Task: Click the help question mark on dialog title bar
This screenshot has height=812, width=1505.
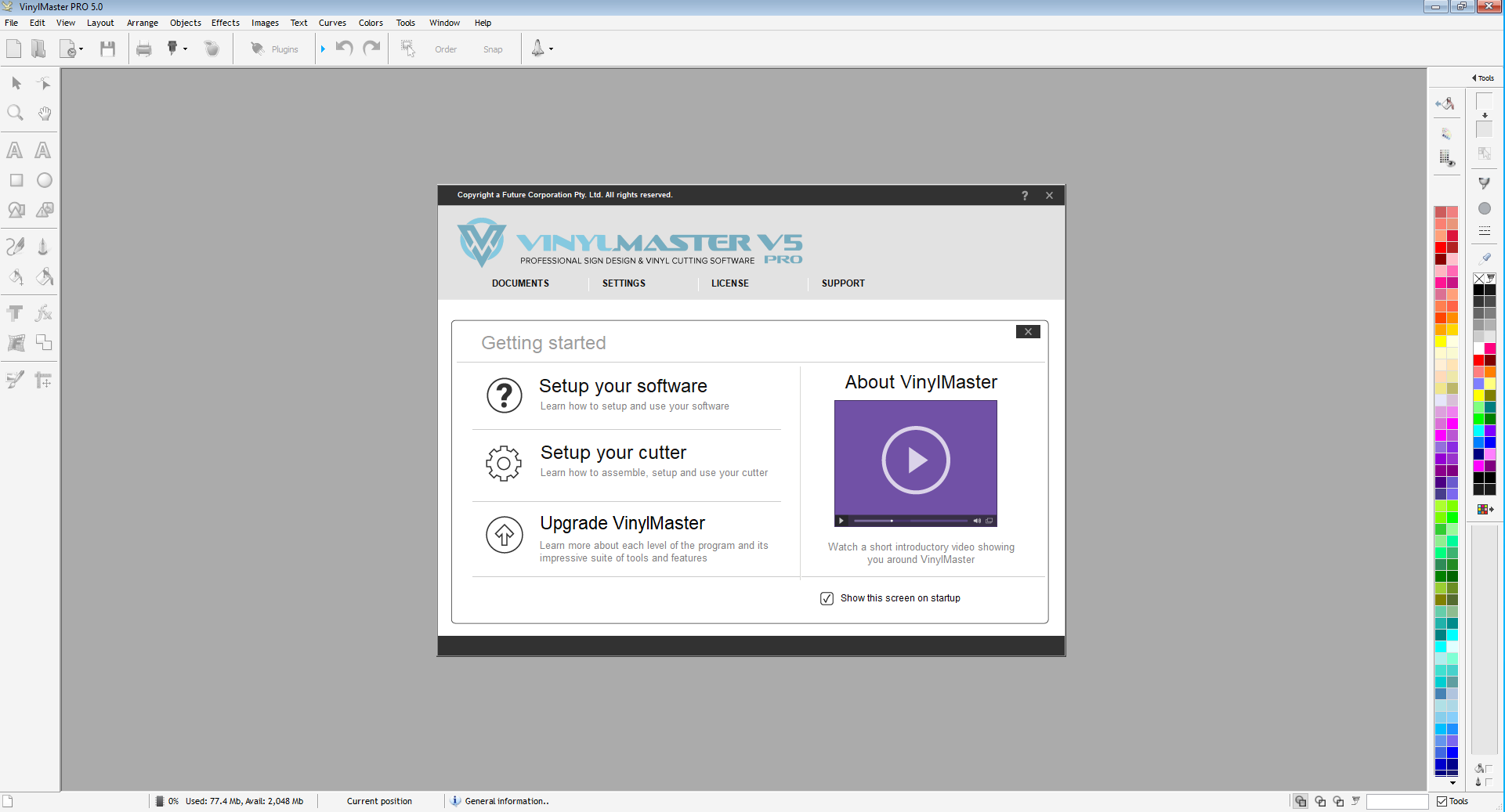Action: 1024,196
